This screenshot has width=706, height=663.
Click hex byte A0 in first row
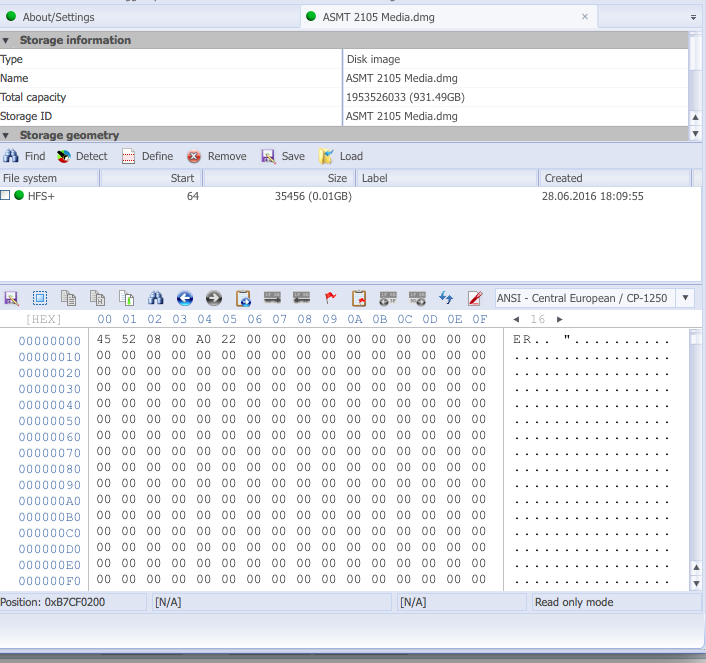(x=204, y=339)
